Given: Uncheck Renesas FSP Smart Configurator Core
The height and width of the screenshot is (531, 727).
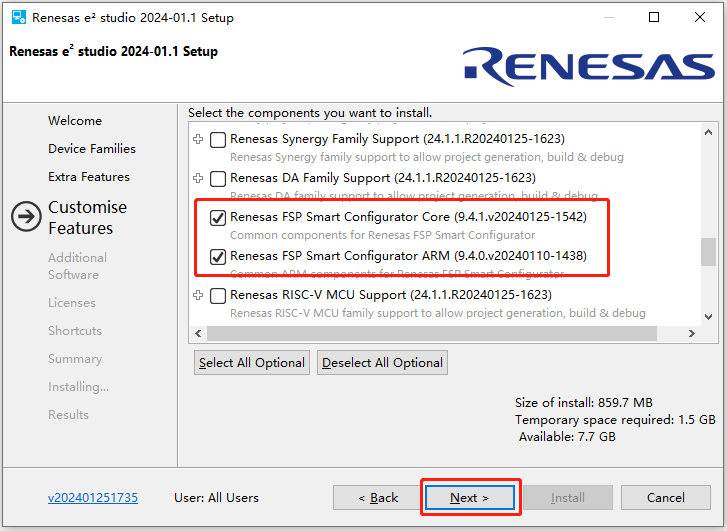Looking at the screenshot, I should point(218,217).
